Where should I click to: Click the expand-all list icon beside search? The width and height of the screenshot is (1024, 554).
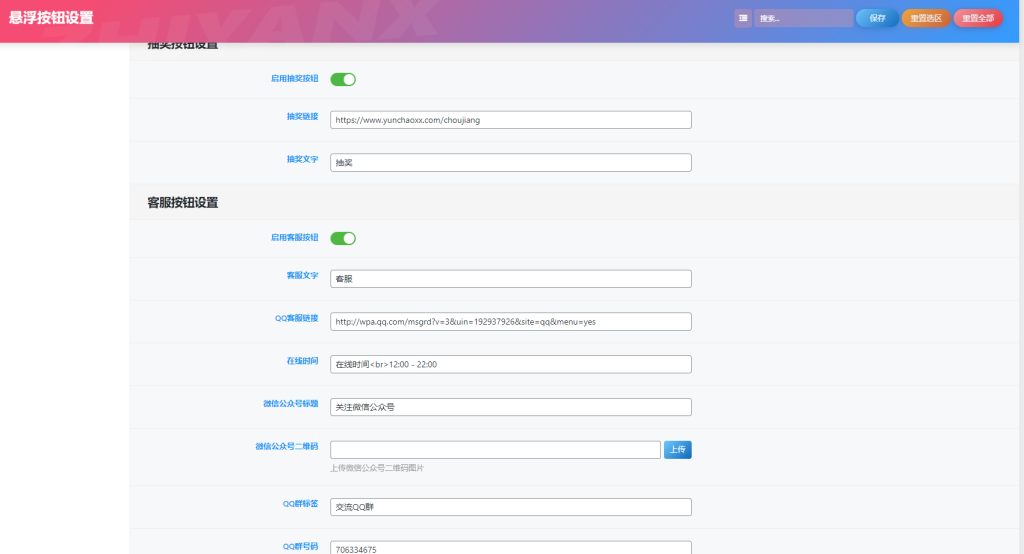coord(743,18)
